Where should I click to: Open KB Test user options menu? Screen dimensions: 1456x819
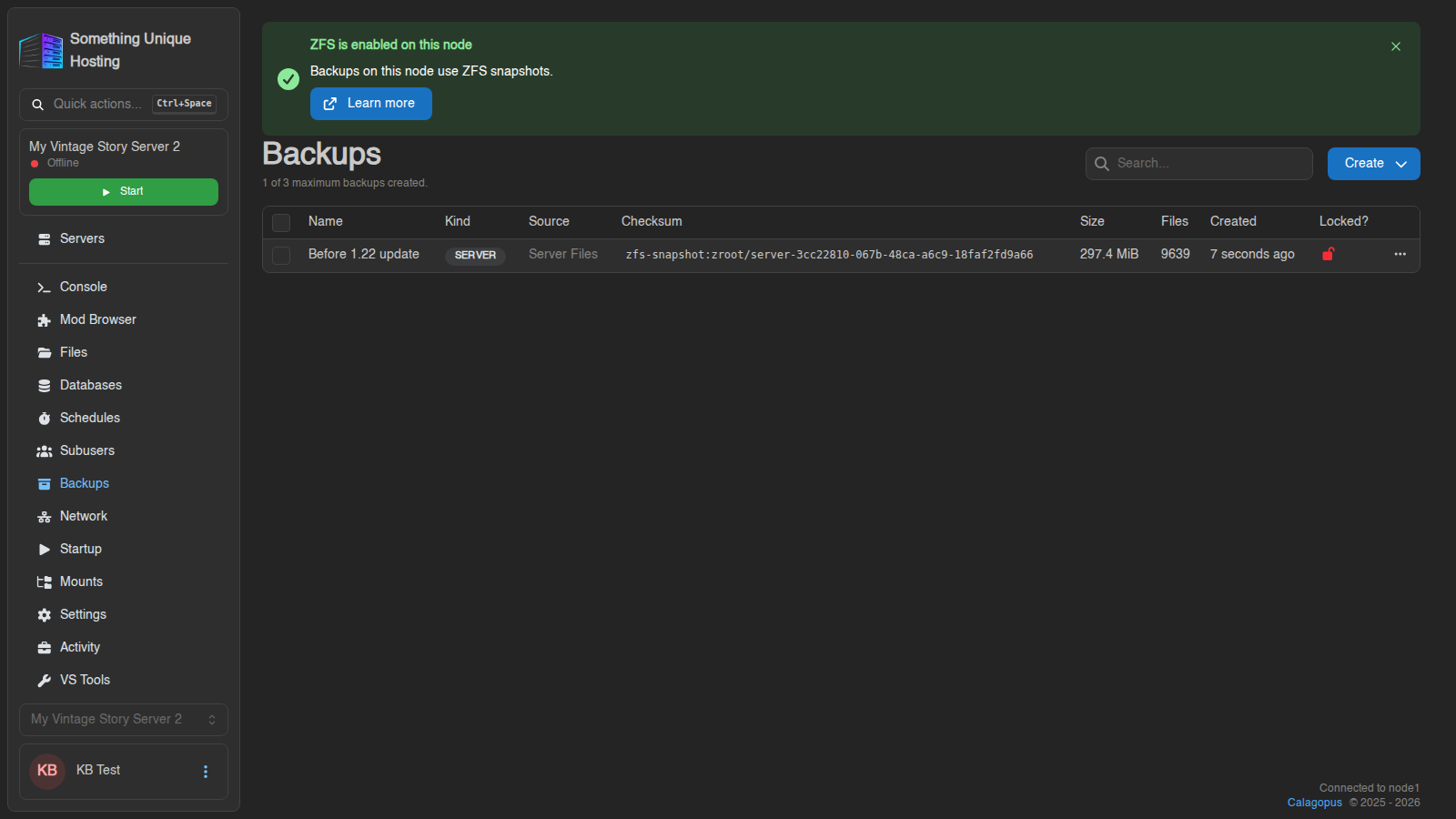tap(206, 772)
